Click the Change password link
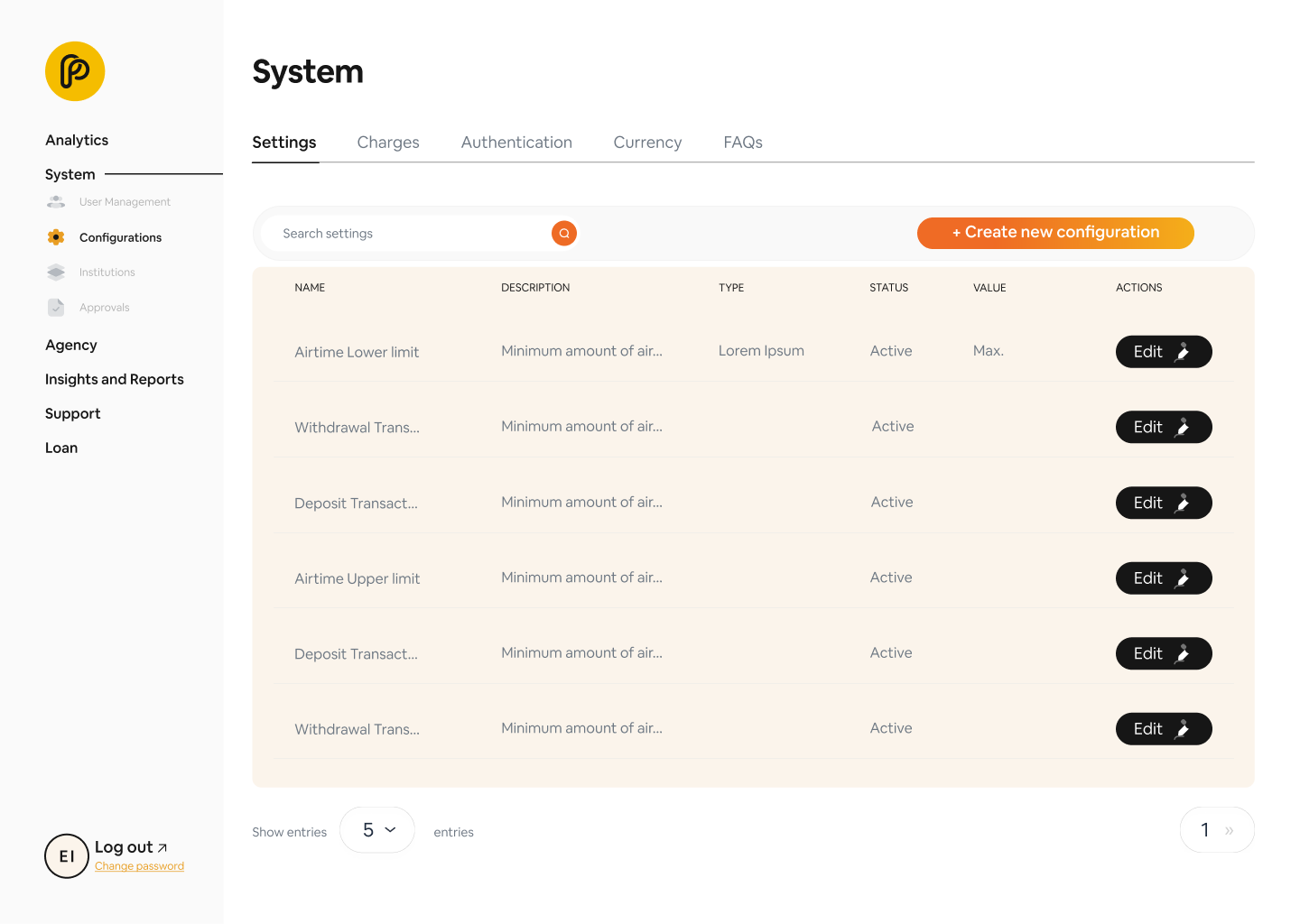The image size is (1300, 924). (x=139, y=866)
